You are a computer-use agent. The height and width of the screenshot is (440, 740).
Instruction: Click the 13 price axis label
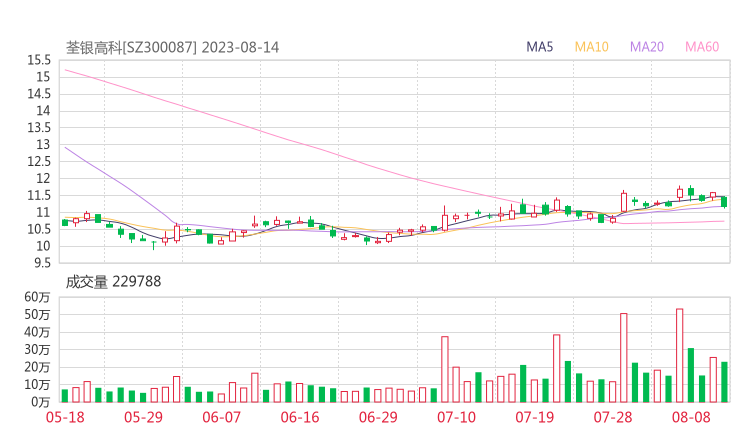pyautogui.click(x=43, y=145)
